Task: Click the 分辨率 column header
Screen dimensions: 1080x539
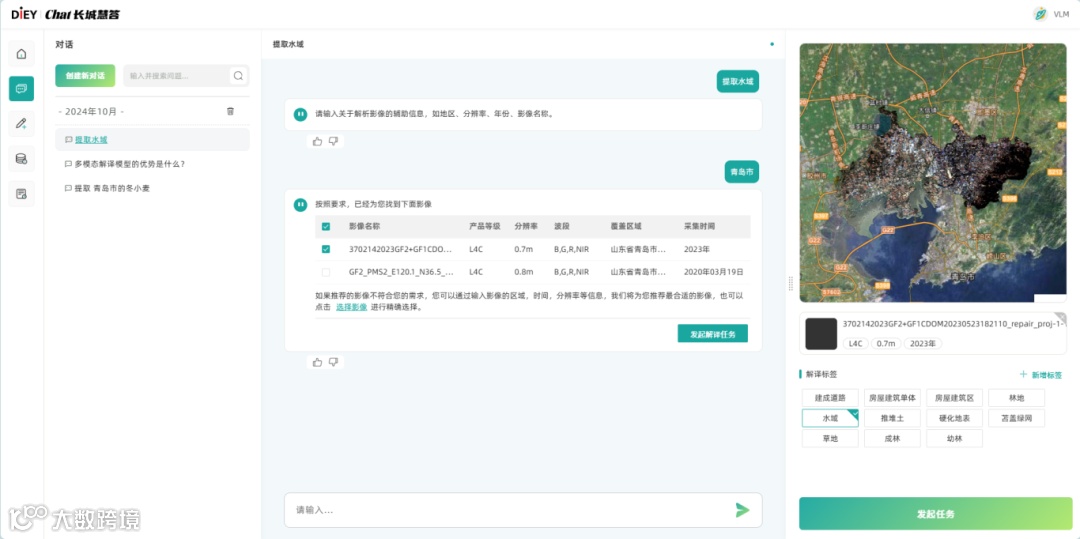Action: pos(526,226)
